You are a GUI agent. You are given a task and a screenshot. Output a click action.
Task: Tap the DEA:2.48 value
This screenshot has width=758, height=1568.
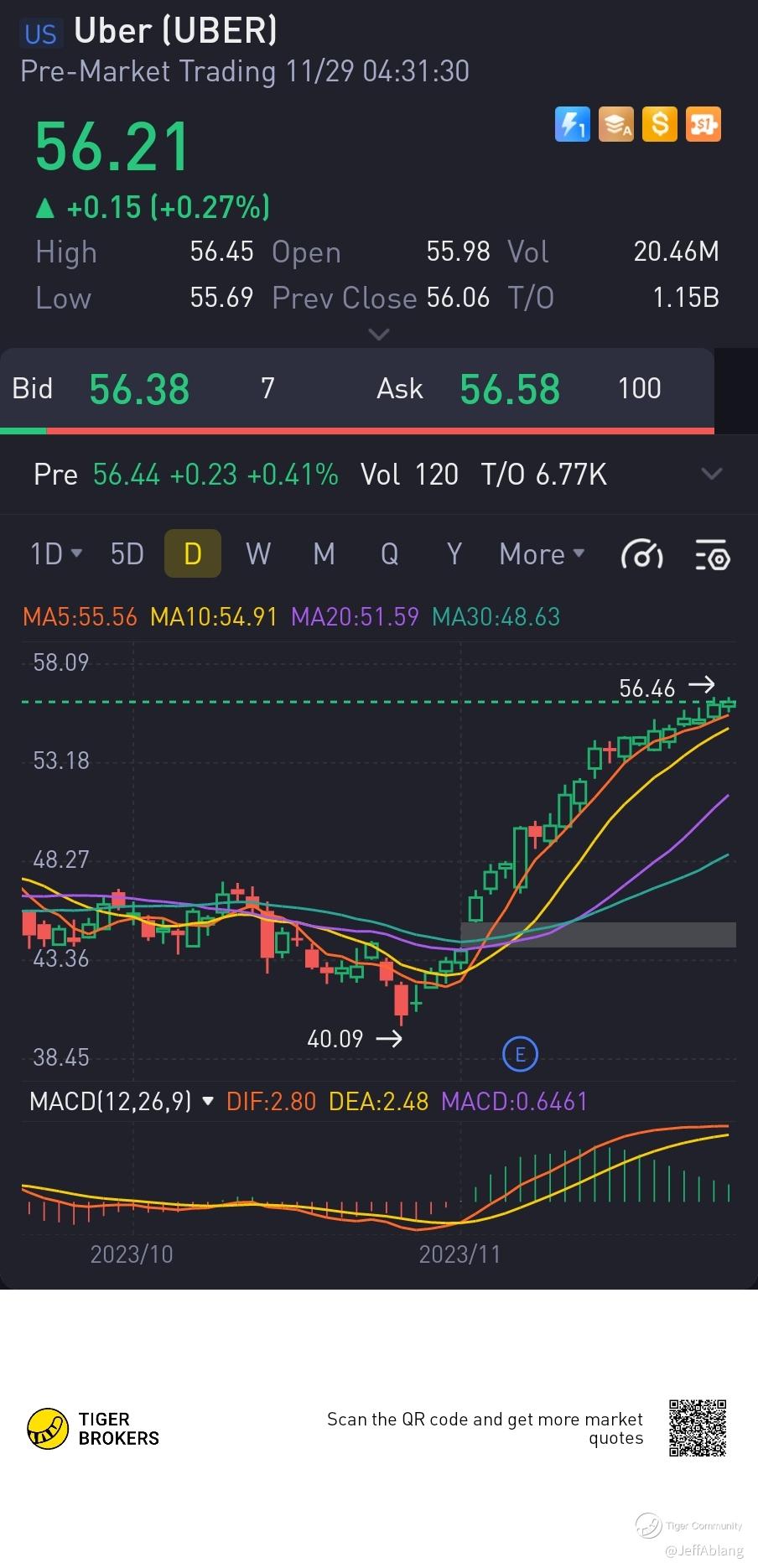378,1101
